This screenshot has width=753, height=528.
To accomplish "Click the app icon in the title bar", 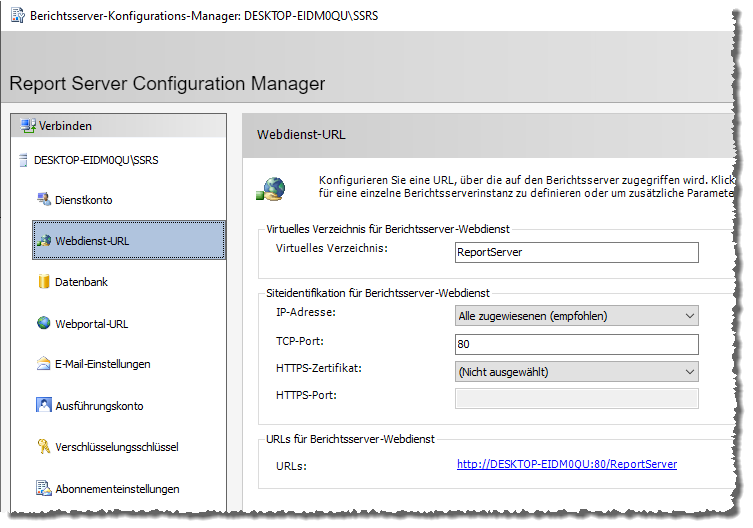I will (17, 17).
